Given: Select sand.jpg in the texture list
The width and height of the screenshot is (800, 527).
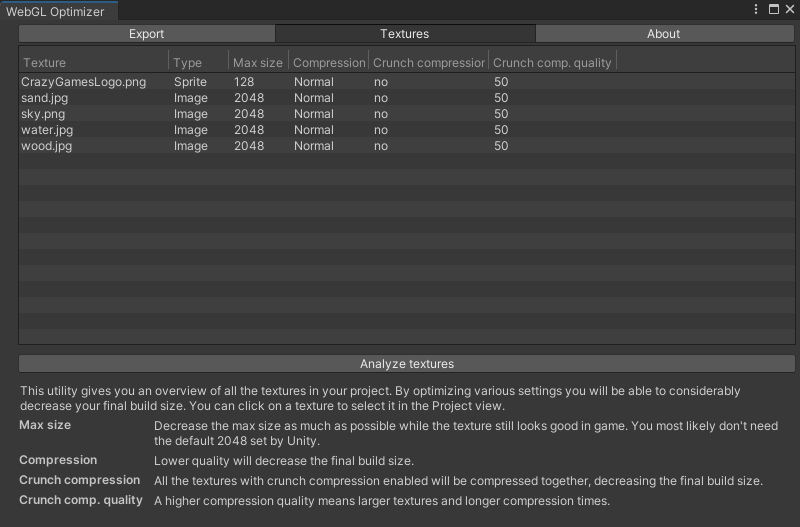Looking at the screenshot, I should pos(46,98).
